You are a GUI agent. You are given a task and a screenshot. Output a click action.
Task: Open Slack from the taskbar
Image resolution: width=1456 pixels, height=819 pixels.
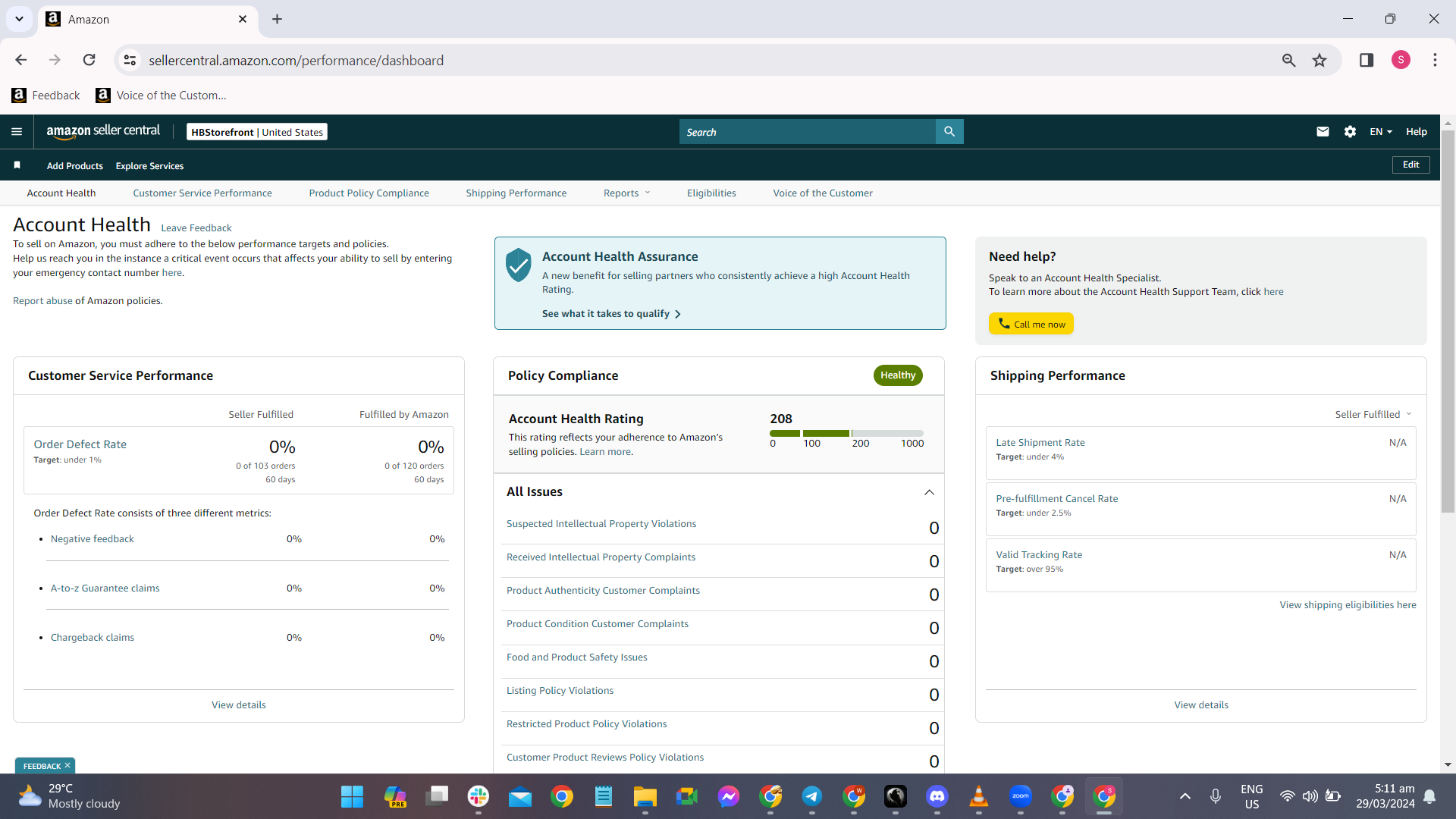point(479,796)
